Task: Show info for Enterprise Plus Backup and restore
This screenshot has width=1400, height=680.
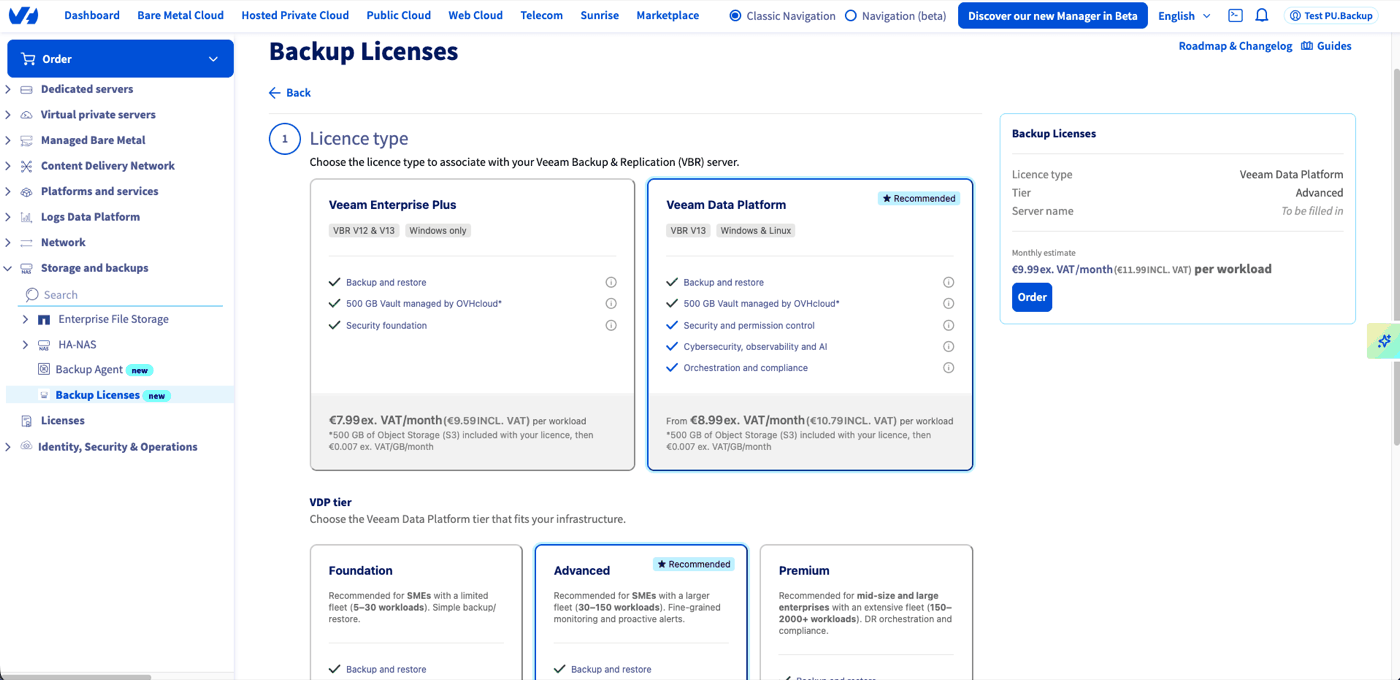Action: 611,282
